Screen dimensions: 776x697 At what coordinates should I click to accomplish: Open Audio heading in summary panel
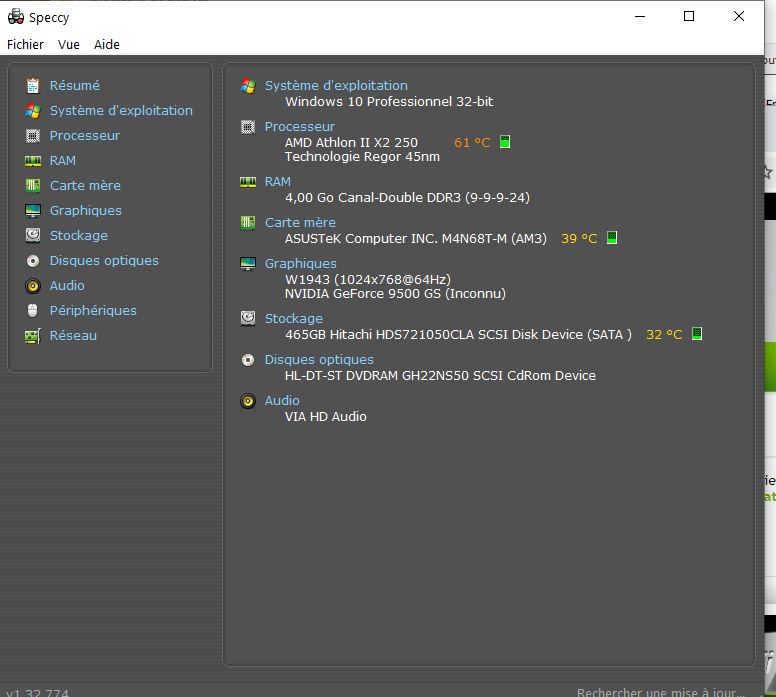click(x=282, y=400)
